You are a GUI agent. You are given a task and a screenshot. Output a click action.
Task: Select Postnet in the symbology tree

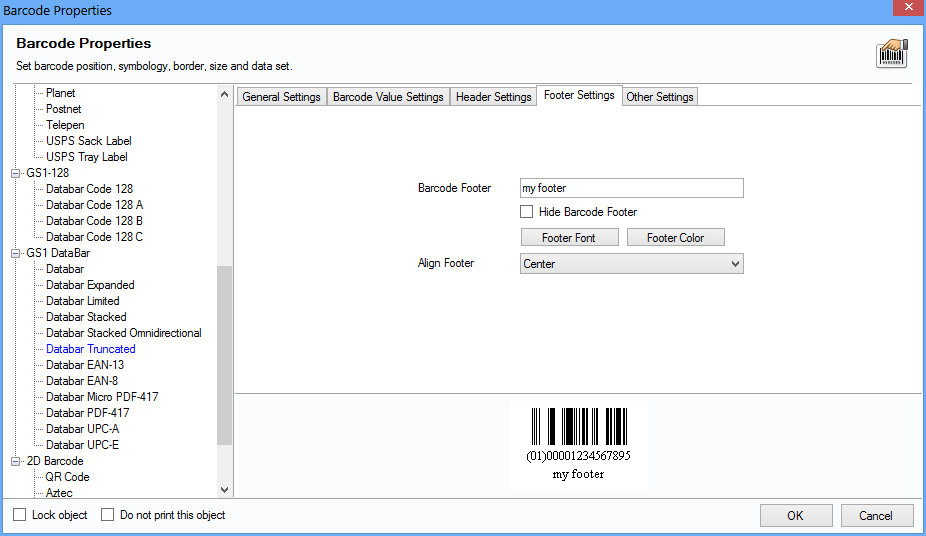(63, 109)
